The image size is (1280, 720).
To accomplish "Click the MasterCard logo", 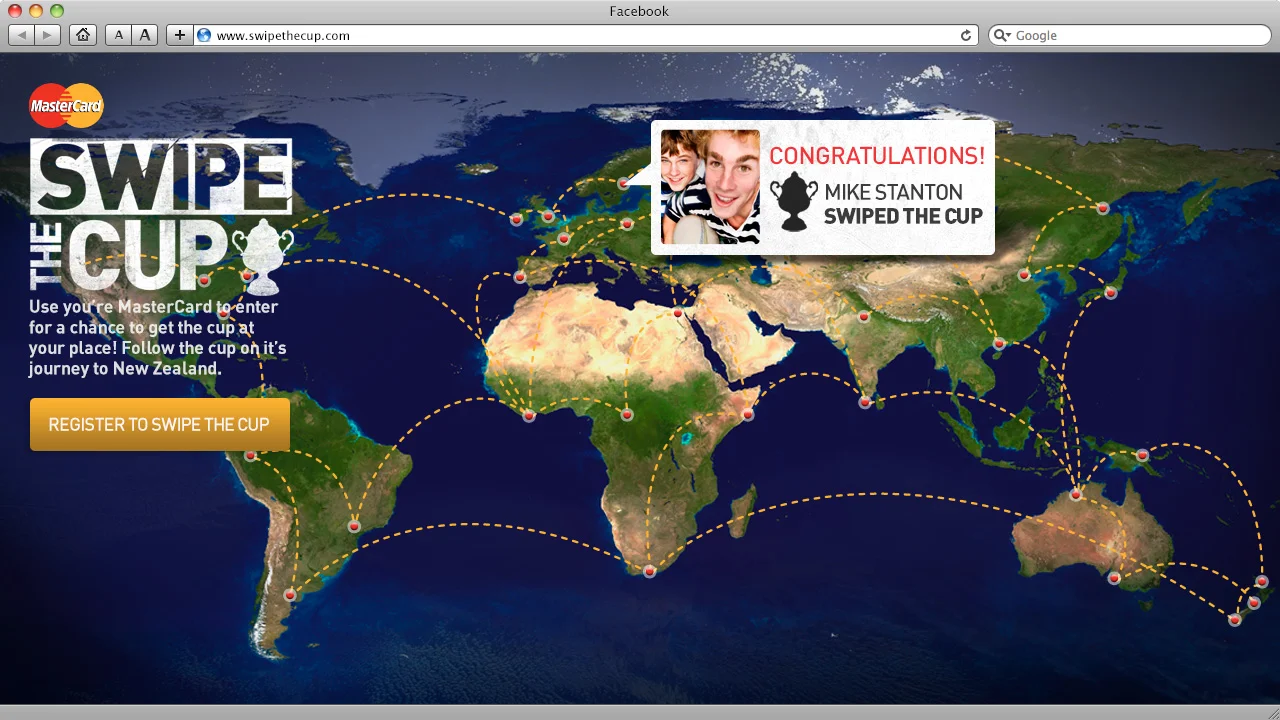I will (x=66, y=106).
